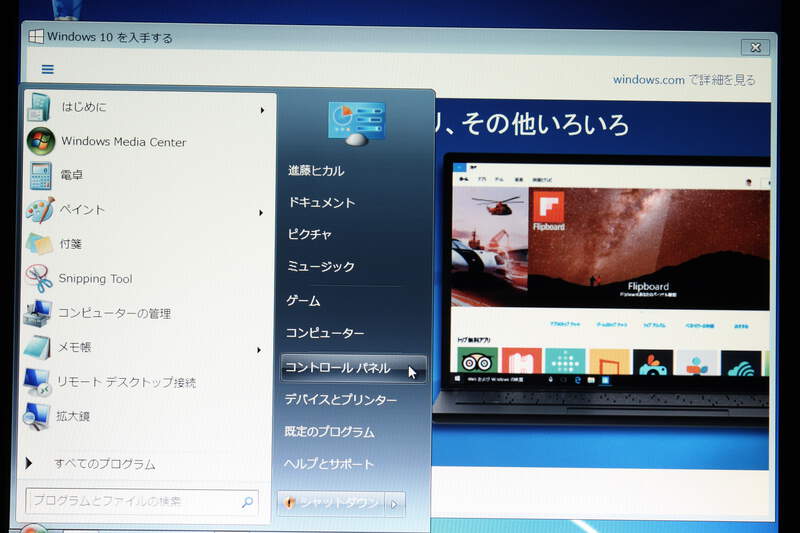Click the Snipping Tool text label
This screenshot has height=533, width=800.
[x=95, y=278]
